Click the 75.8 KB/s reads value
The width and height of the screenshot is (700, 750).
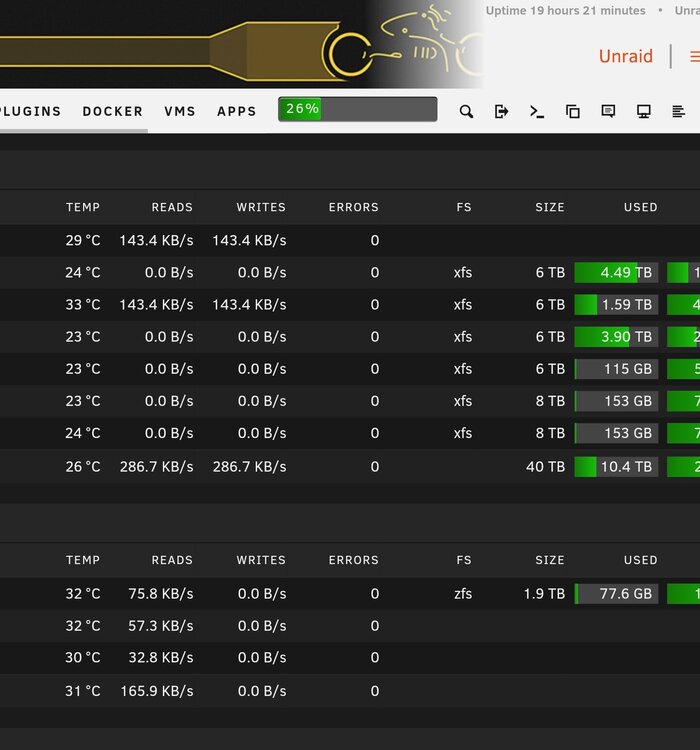click(x=161, y=594)
